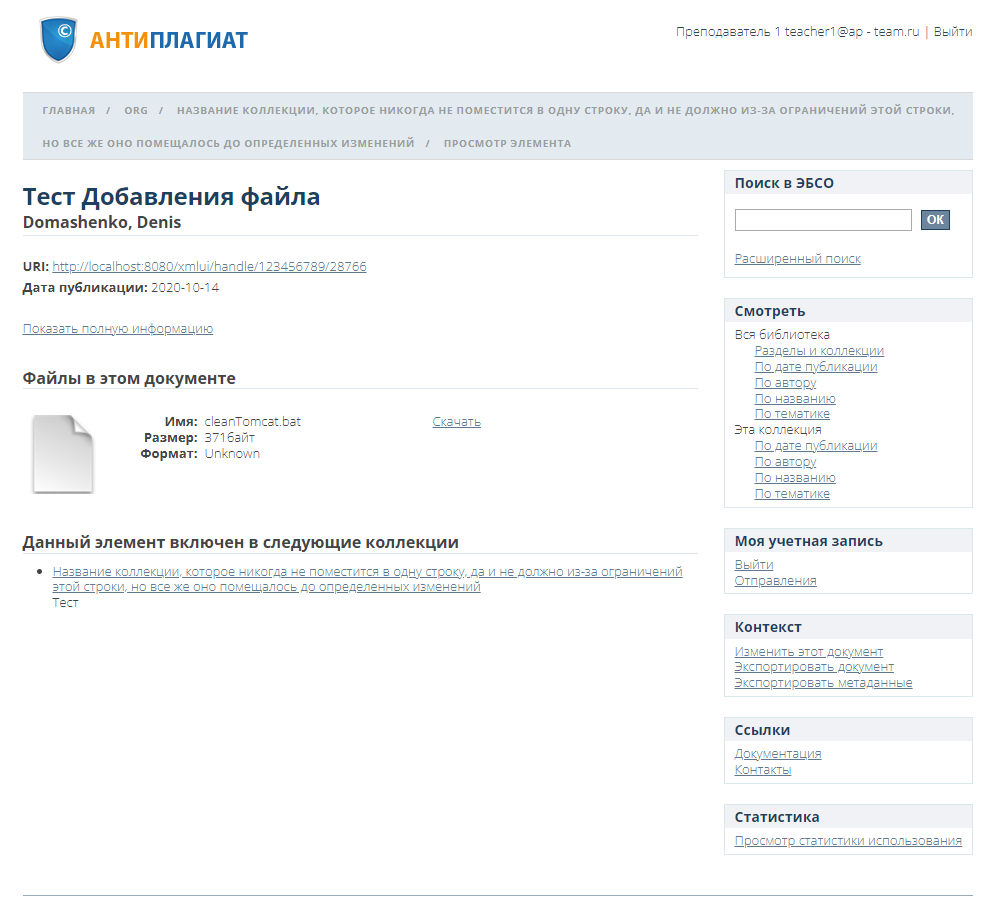1000x898 pixels.
Task: Browse whole library По автору
Action: (785, 383)
